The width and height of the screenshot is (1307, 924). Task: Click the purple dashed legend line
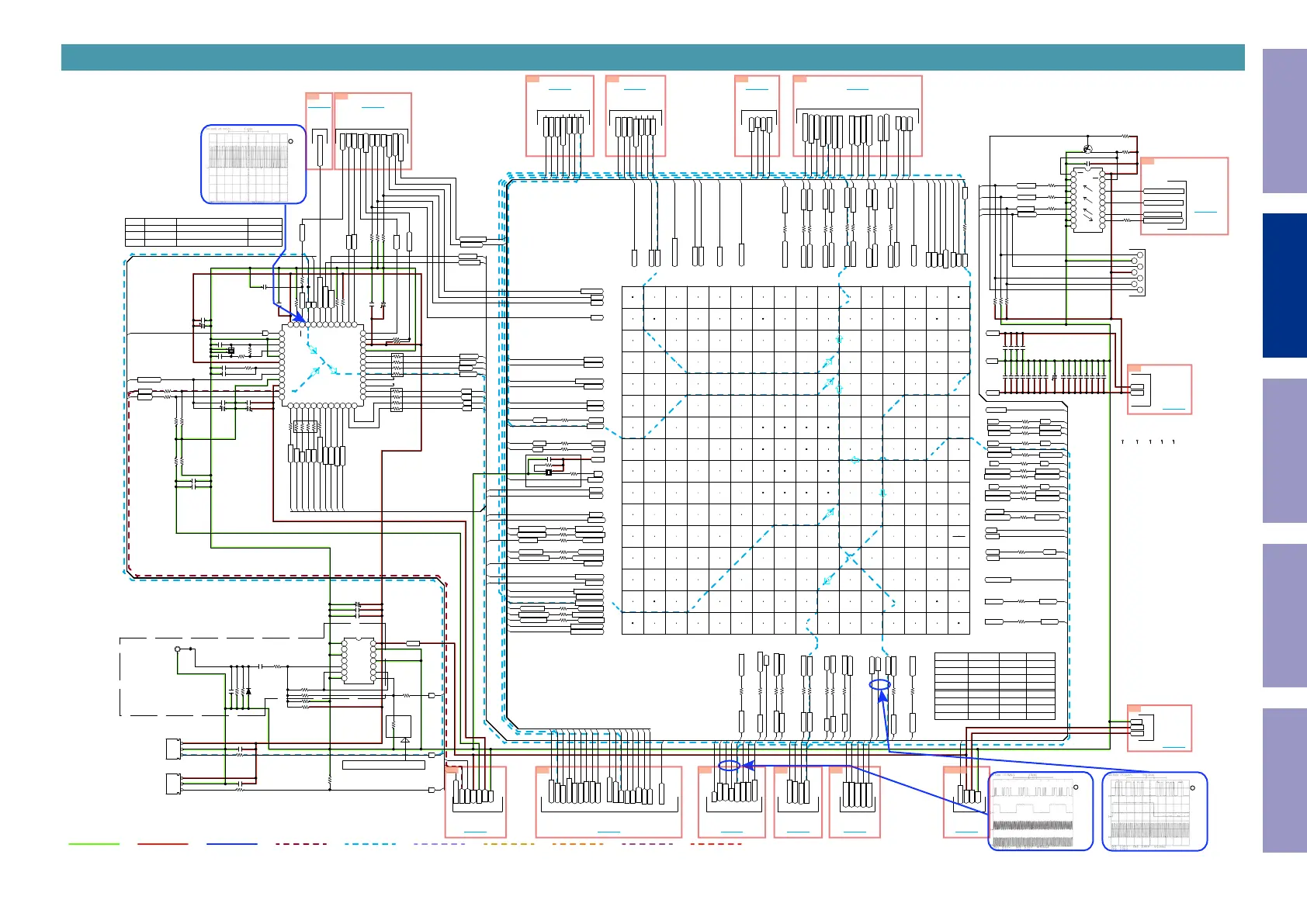coord(647,843)
